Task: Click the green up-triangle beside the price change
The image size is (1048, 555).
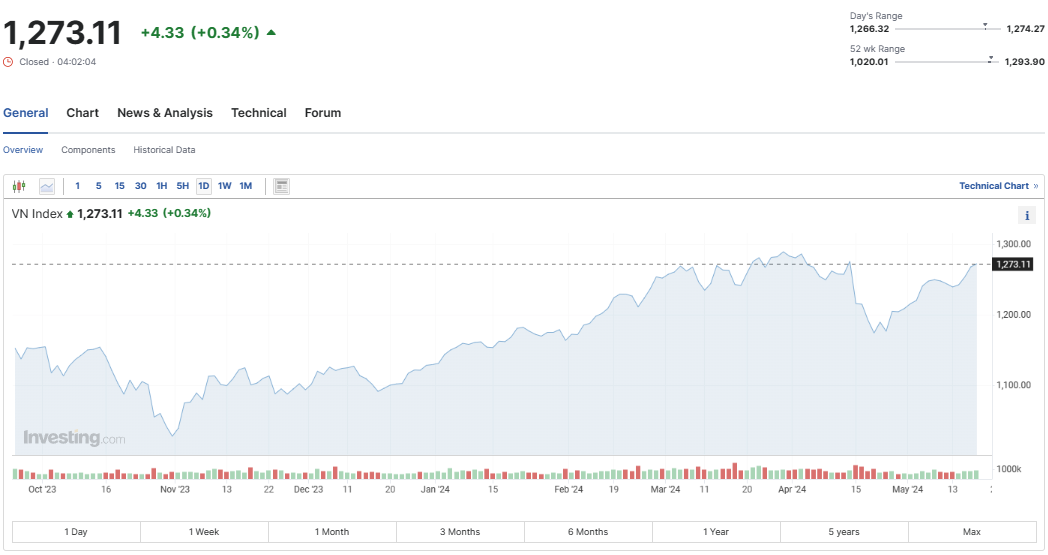Action: [x=271, y=33]
